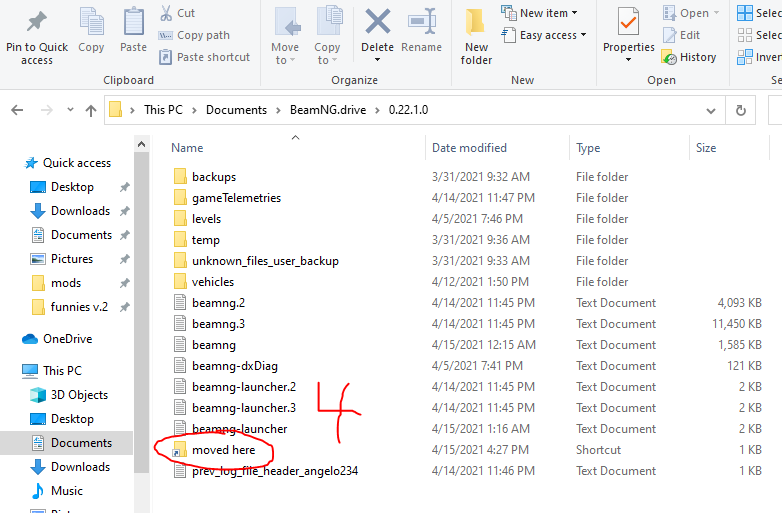Click navigation pane scroll up arrow
Screen dimensions: 782x513
pos(142,144)
